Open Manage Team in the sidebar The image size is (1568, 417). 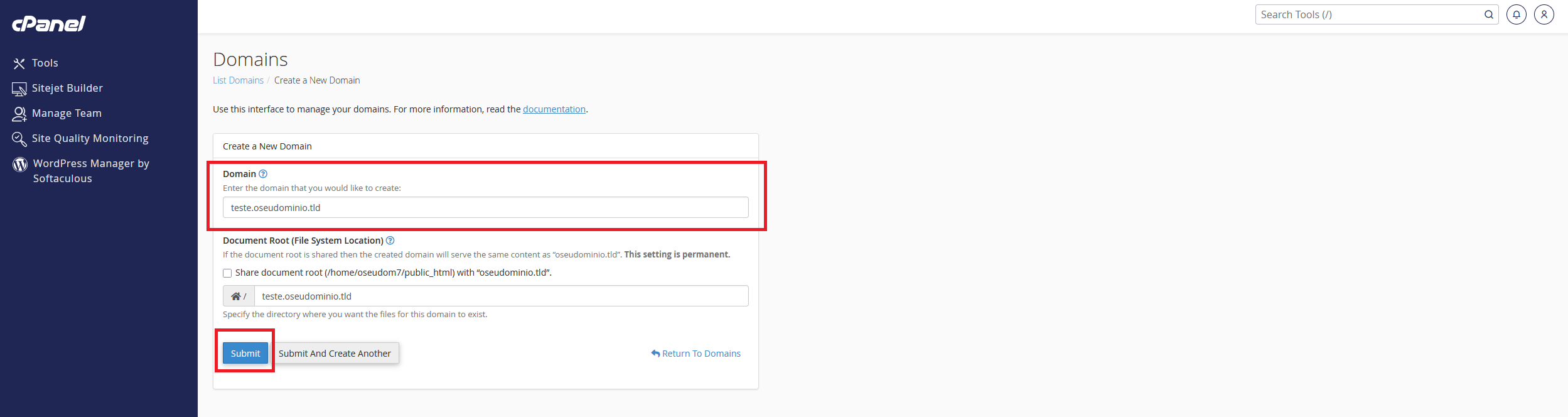[67, 113]
